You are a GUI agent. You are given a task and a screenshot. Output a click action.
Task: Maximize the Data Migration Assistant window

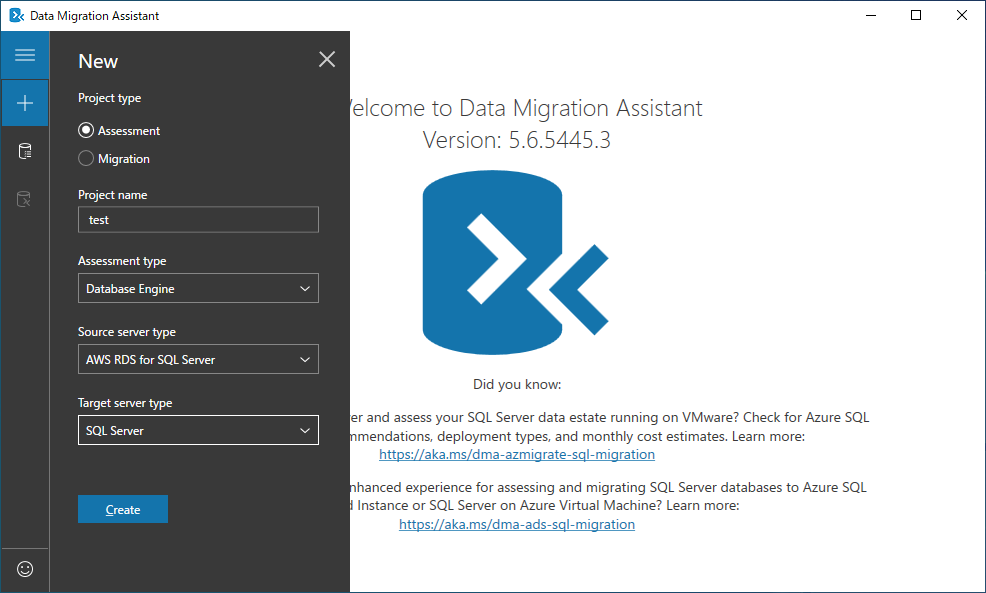916,15
